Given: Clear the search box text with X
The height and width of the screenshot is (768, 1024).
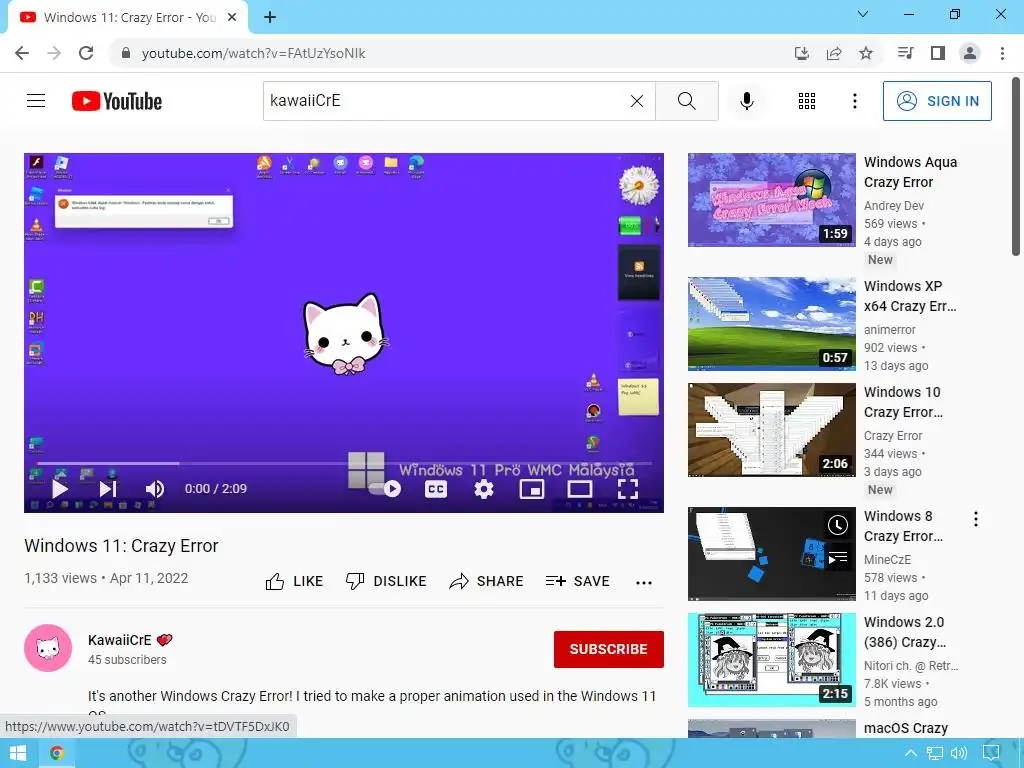Looking at the screenshot, I should pyautogui.click(x=637, y=101).
